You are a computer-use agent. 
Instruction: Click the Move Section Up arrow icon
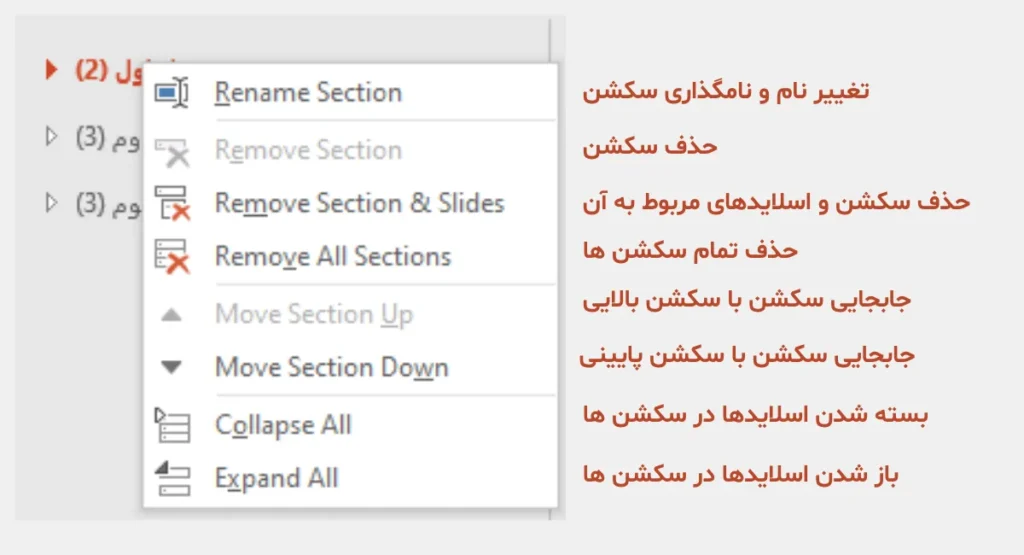pyautogui.click(x=172, y=315)
